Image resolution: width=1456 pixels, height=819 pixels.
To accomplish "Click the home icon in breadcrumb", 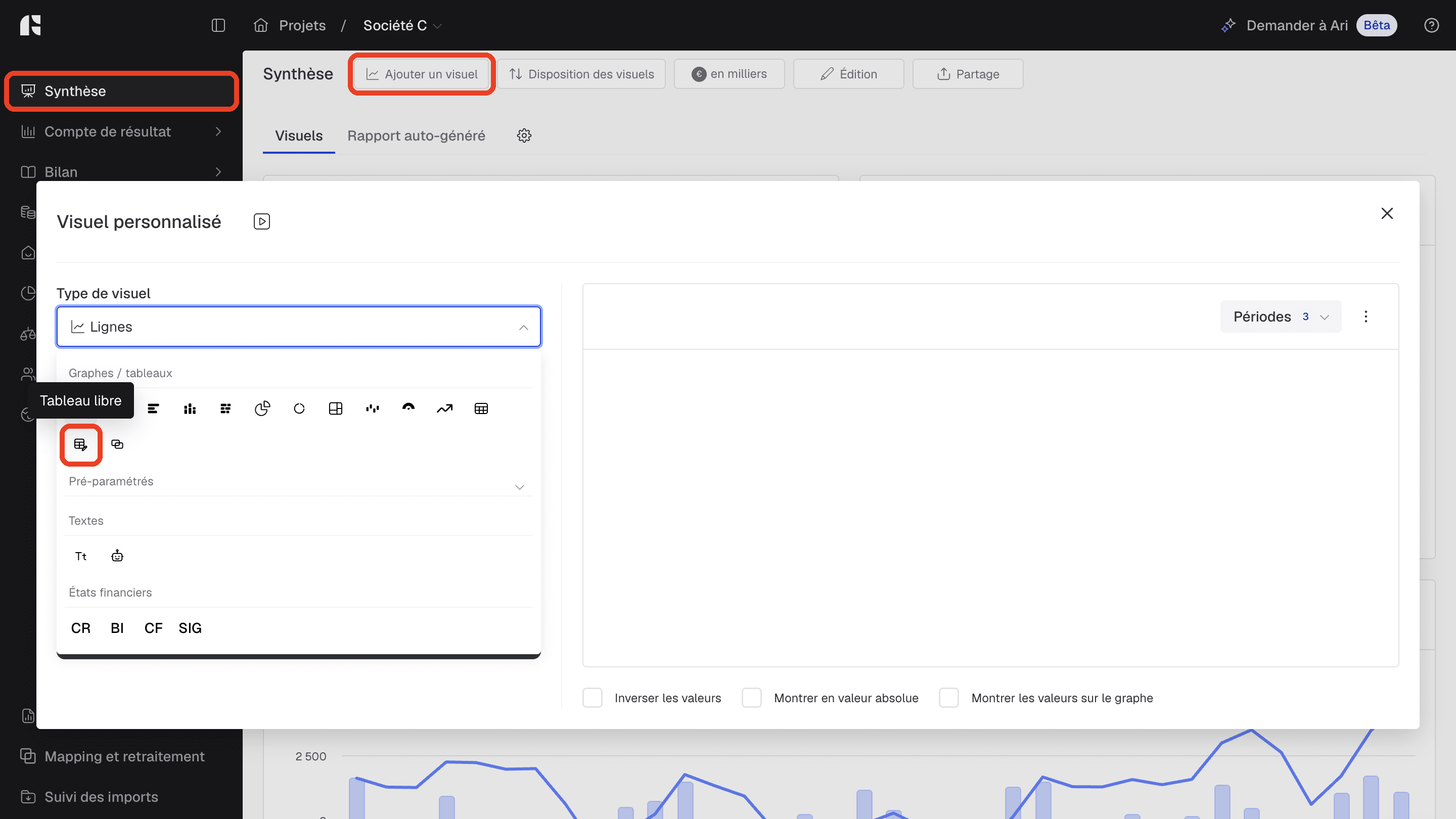I will [260, 25].
